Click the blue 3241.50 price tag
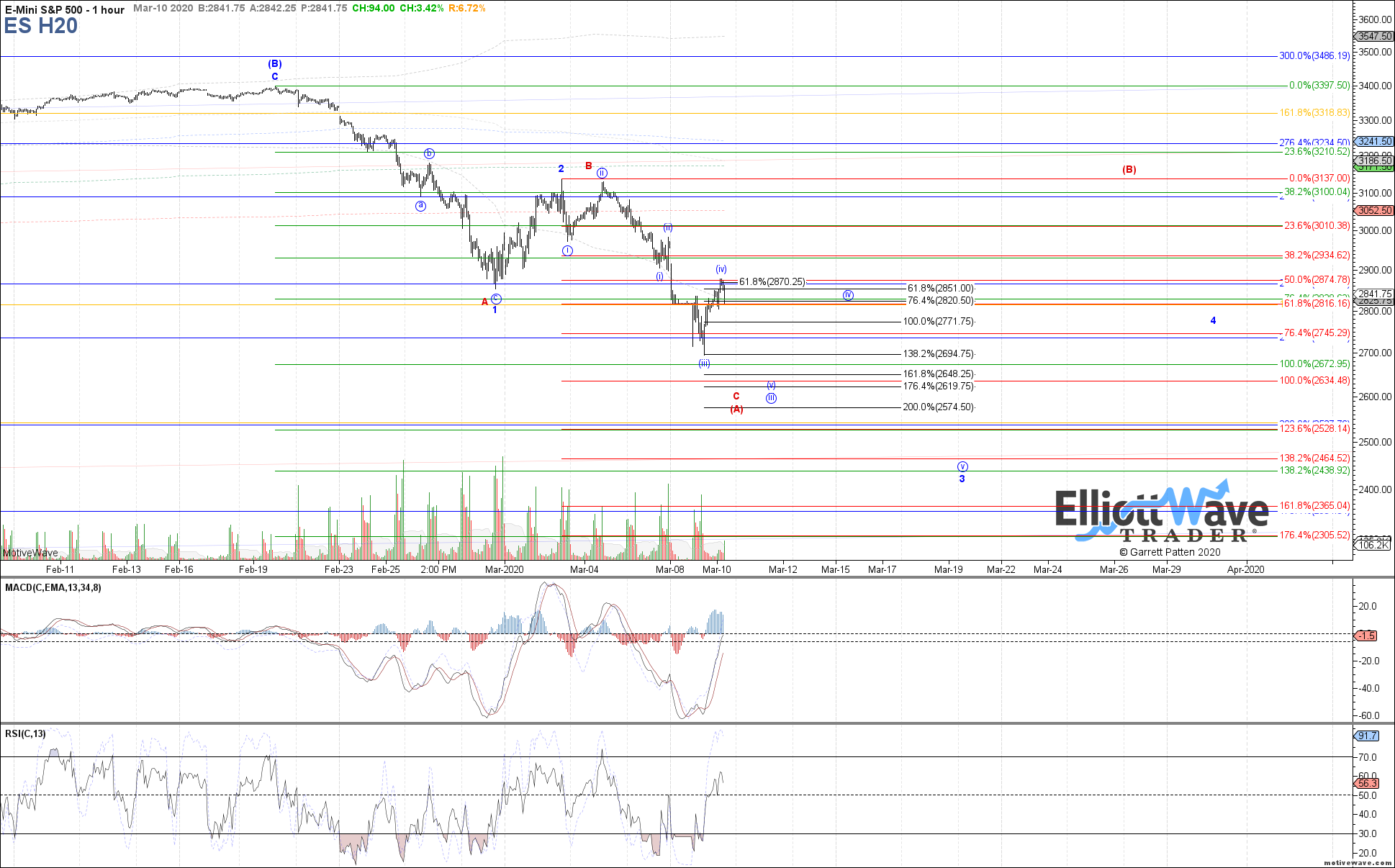Screen dimensions: 1395x868 point(1374,142)
